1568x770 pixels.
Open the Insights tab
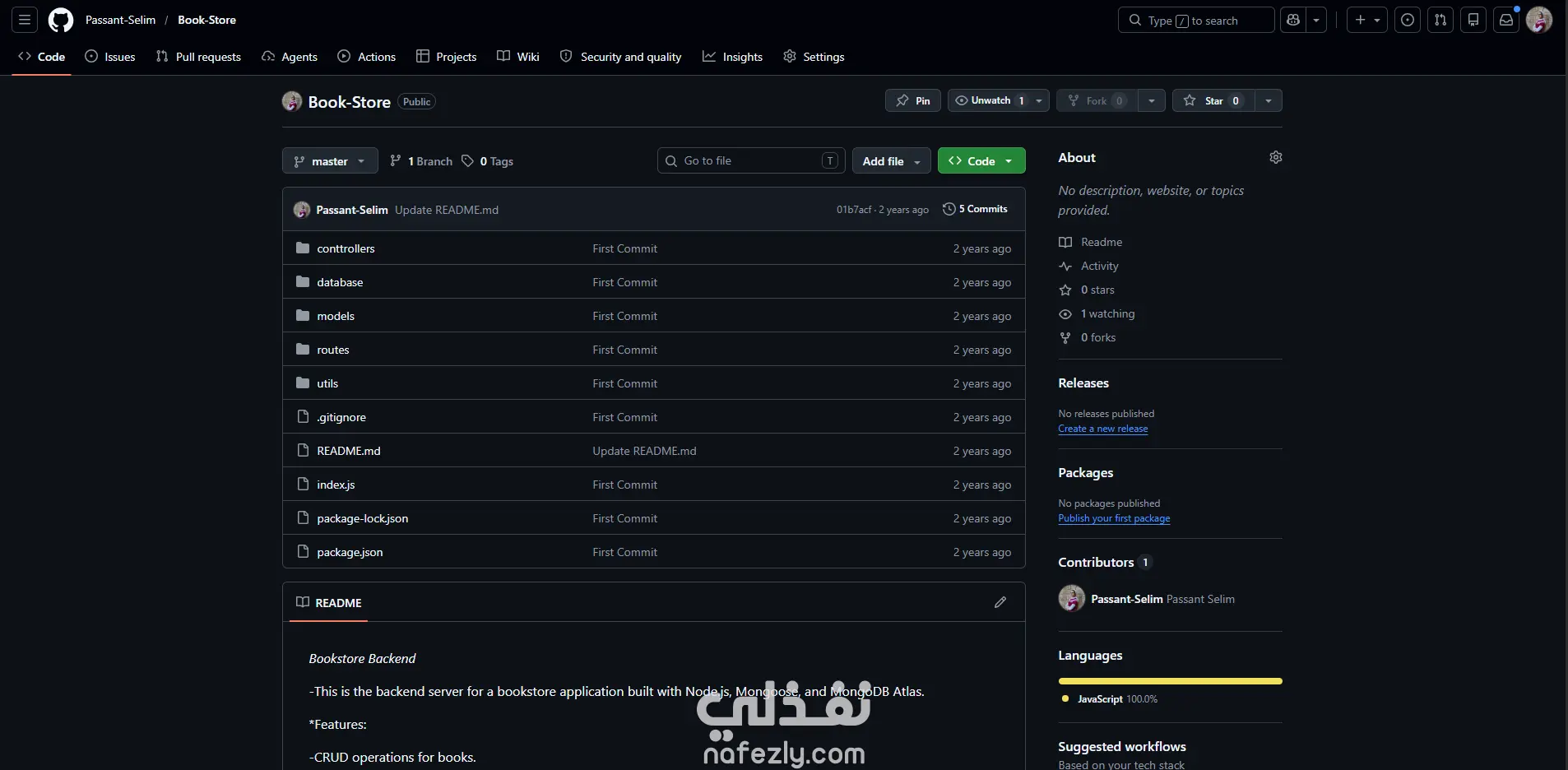click(x=733, y=57)
